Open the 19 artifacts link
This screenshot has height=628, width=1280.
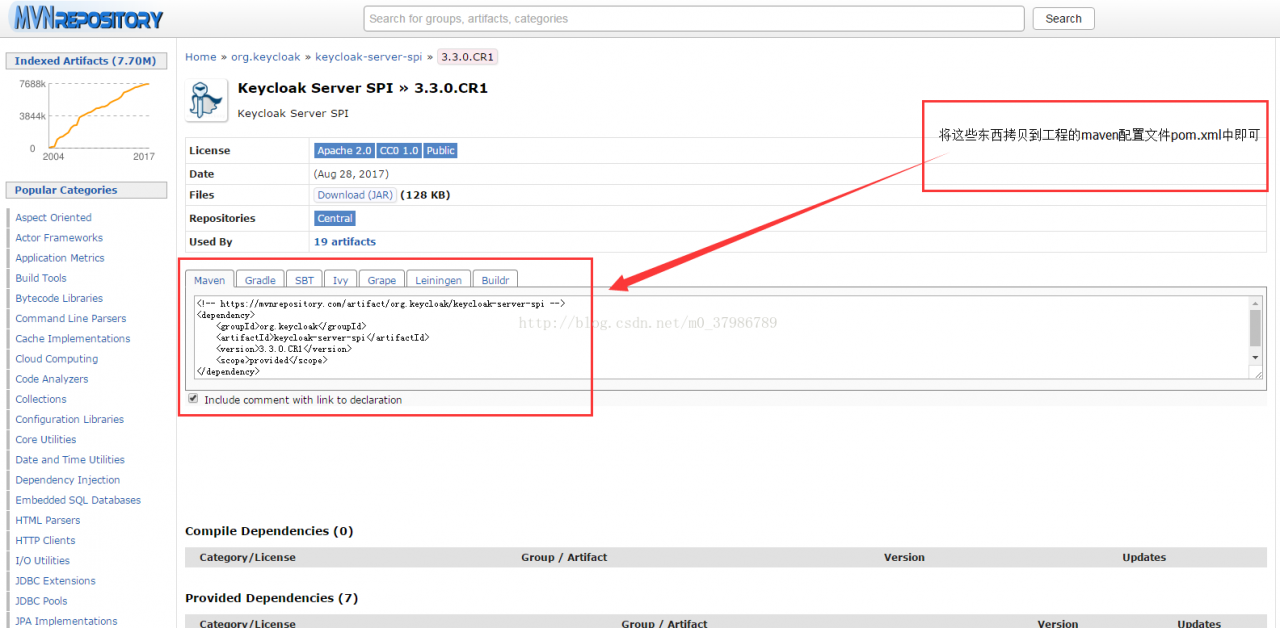click(345, 242)
